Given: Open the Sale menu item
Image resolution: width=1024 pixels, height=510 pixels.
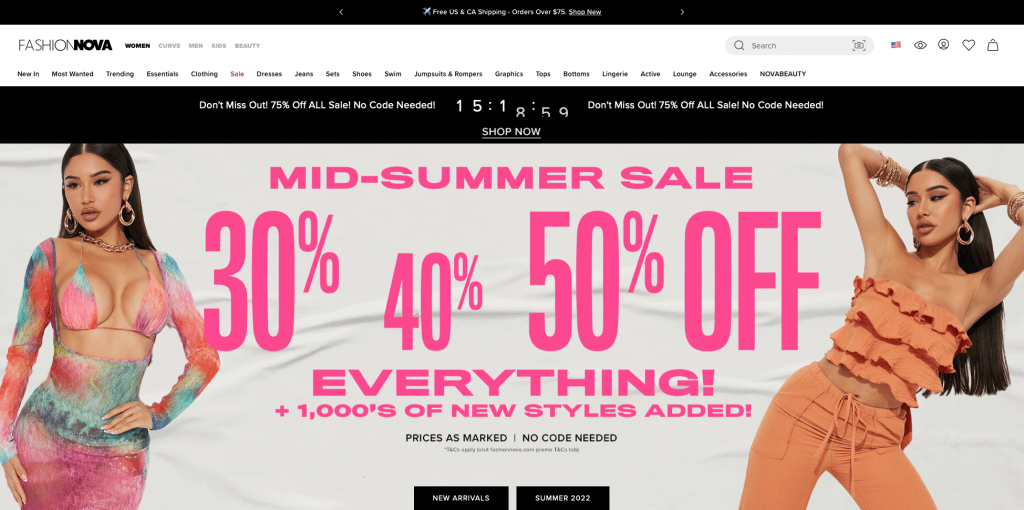Looking at the screenshot, I should [237, 74].
